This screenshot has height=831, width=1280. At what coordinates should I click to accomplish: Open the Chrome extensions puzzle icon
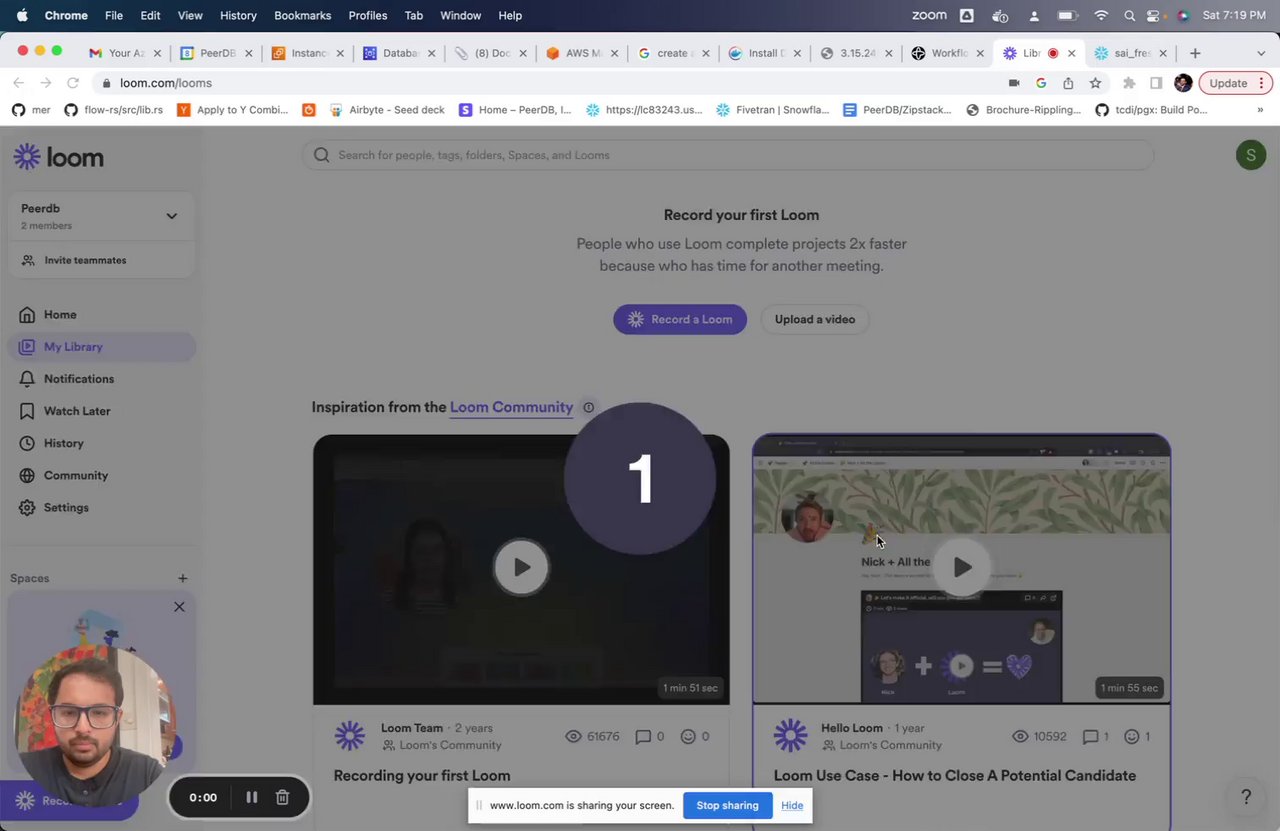click(1129, 83)
